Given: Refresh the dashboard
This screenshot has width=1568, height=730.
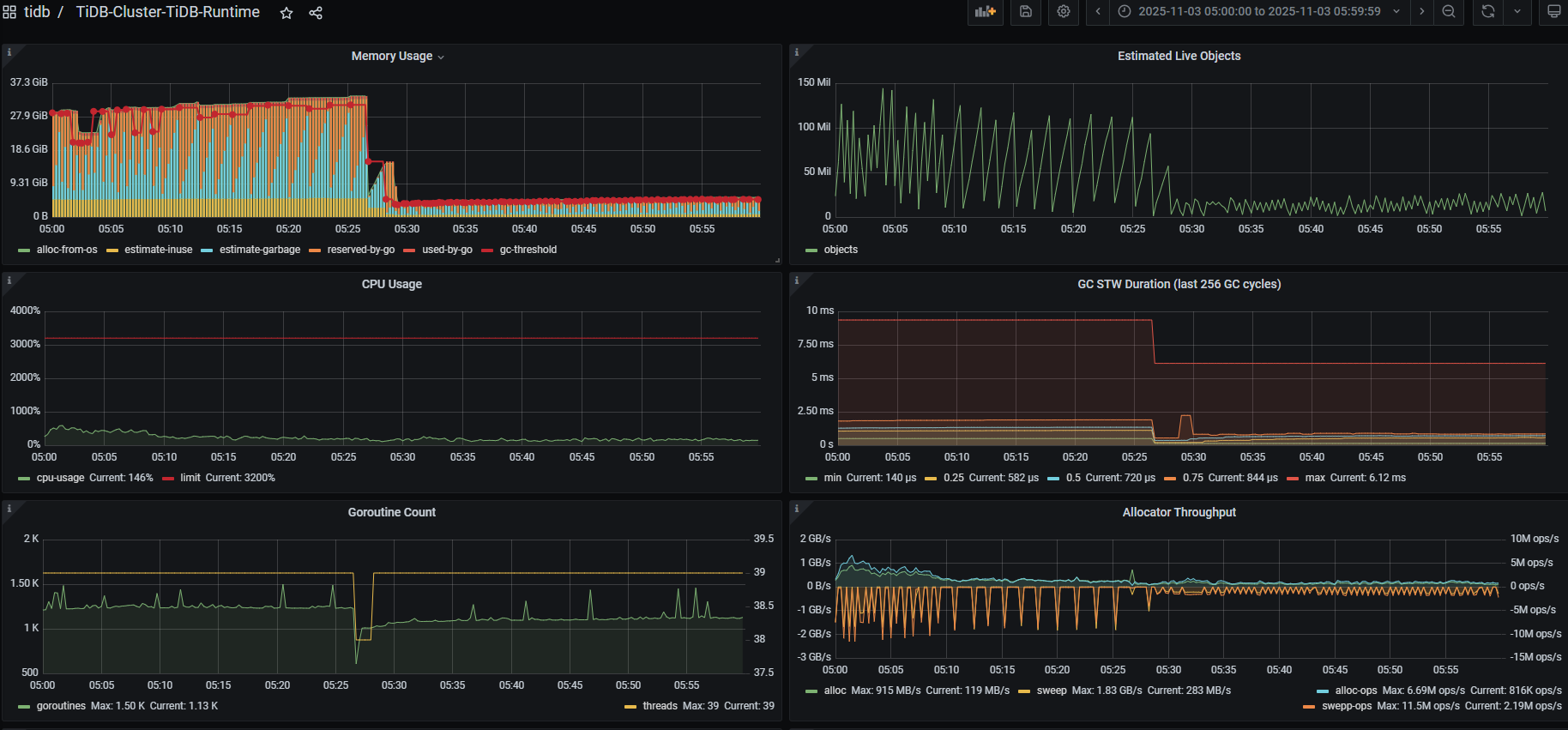Looking at the screenshot, I should point(1487,12).
